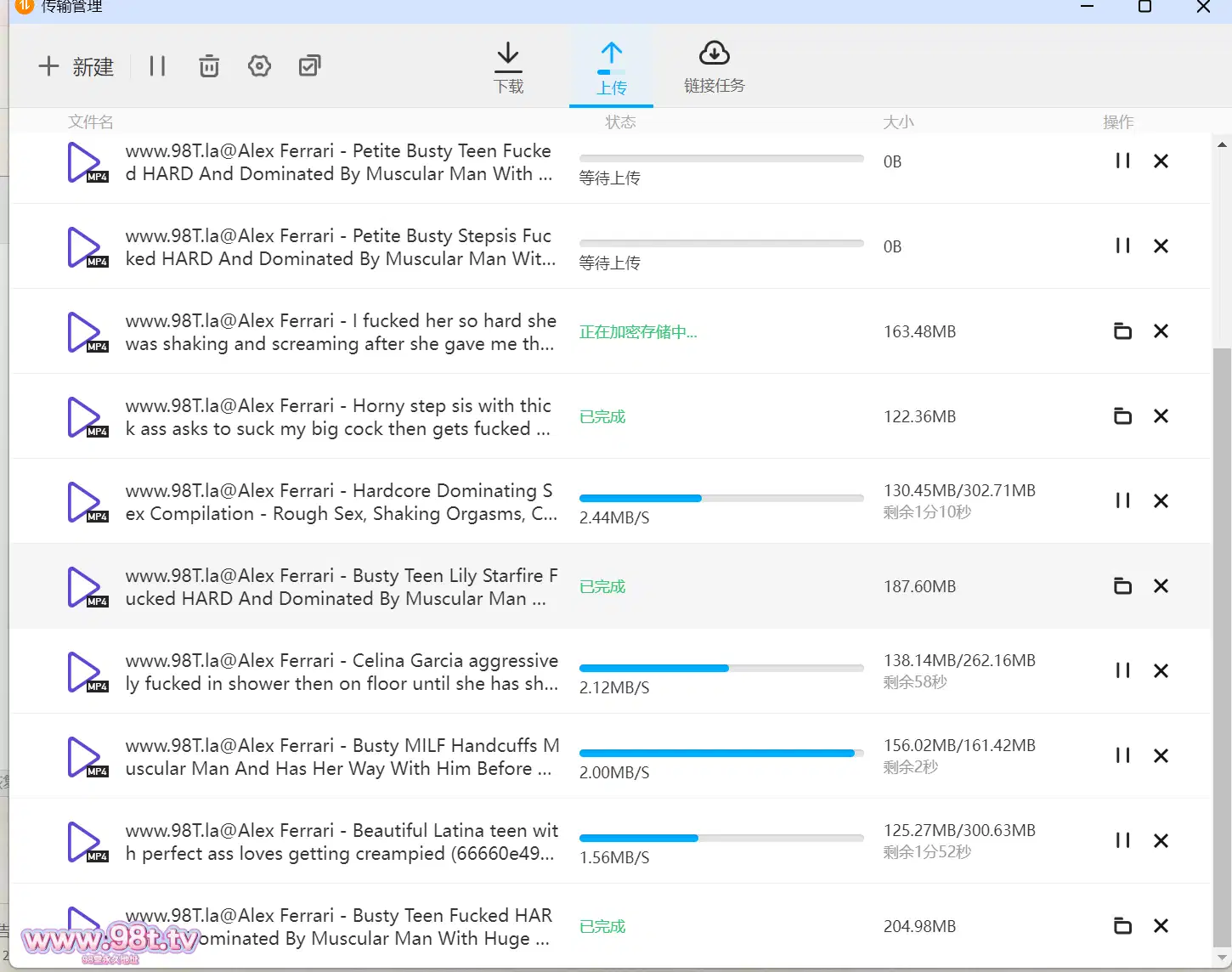Cancel the Busty MILF Handcuffs upload
Image resolution: width=1232 pixels, height=972 pixels.
pyautogui.click(x=1161, y=755)
